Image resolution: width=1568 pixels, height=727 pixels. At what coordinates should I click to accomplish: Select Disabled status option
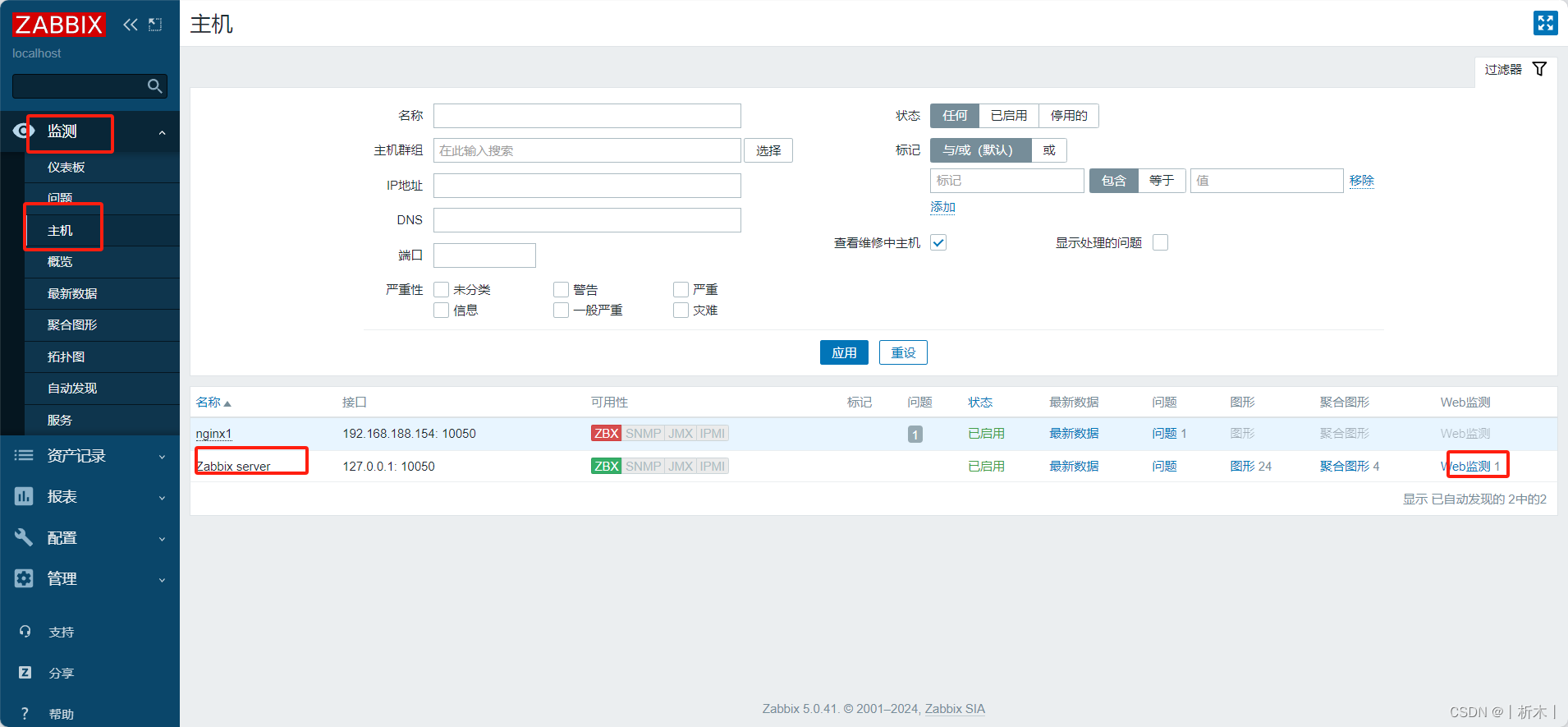point(1069,116)
